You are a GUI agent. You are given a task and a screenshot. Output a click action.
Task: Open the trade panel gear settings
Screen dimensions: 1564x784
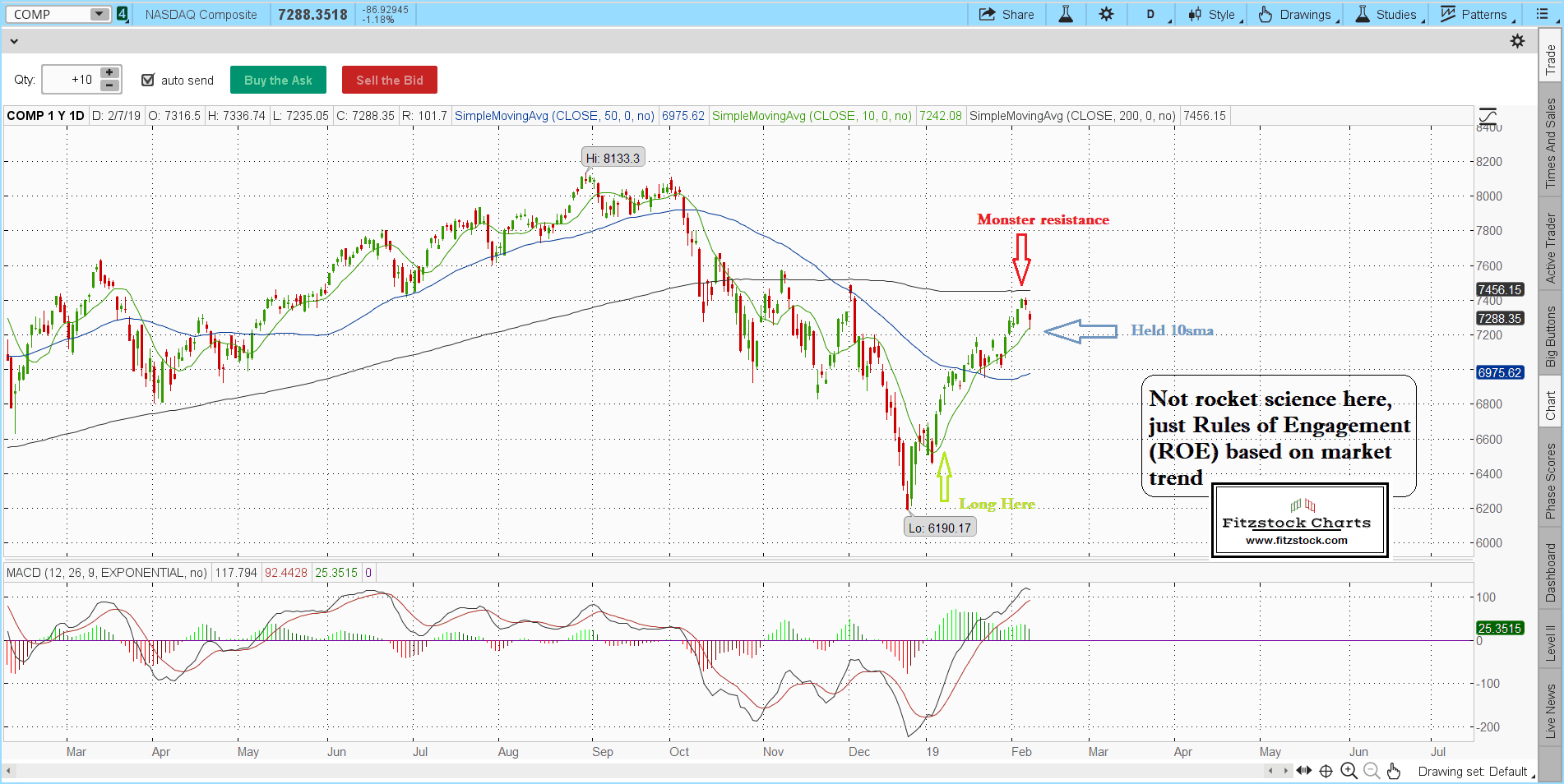[1517, 41]
